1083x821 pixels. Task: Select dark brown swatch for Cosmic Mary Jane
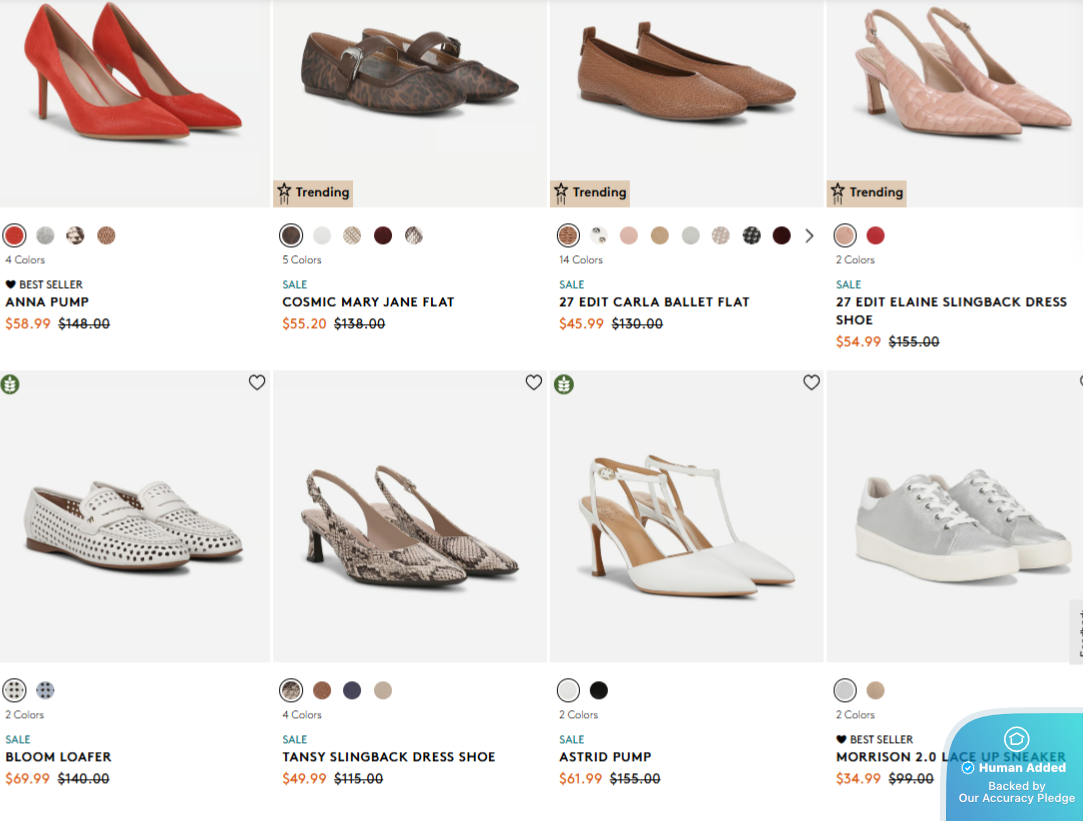[291, 235]
